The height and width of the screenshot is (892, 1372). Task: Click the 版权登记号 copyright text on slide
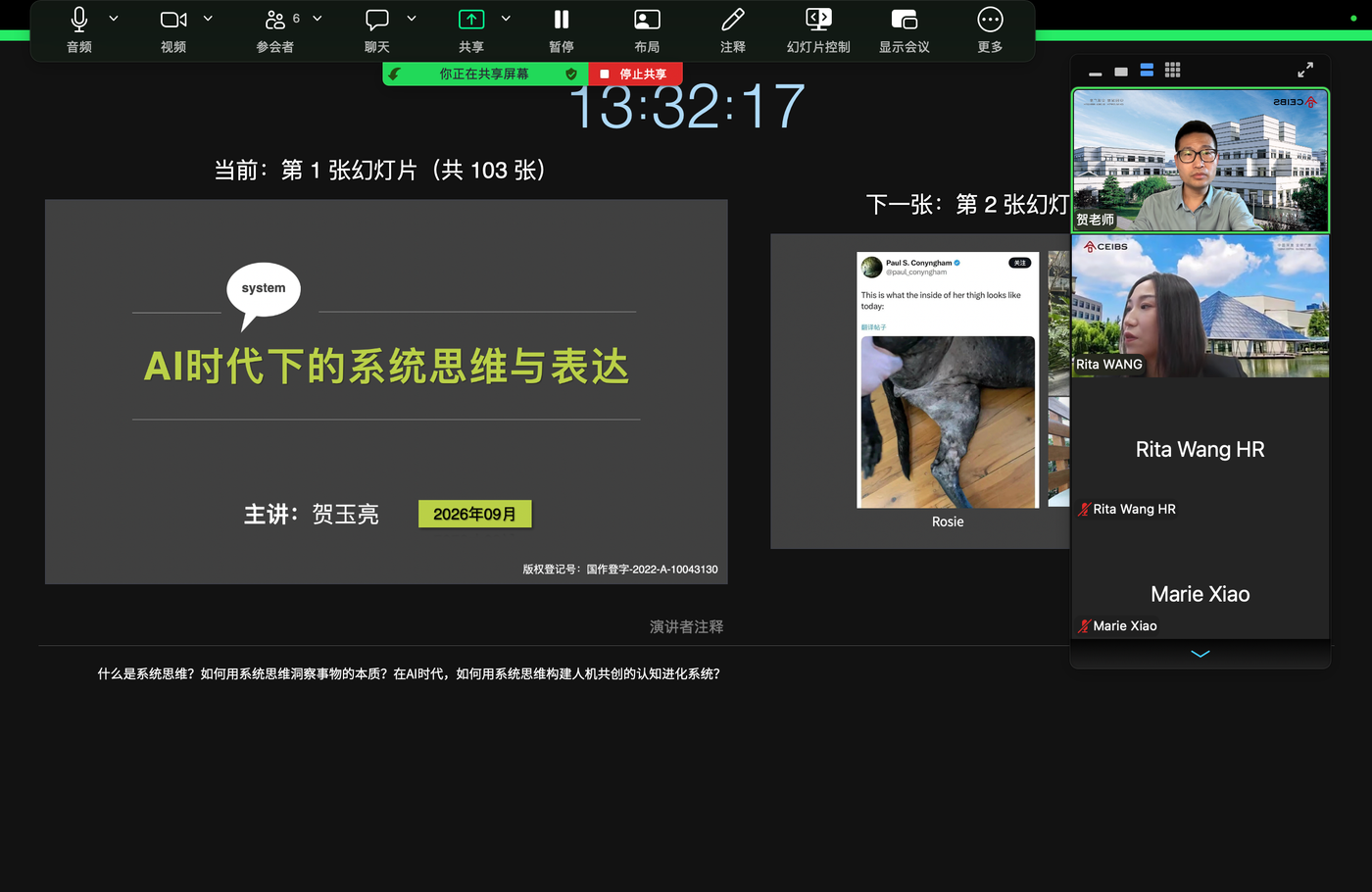(x=620, y=570)
